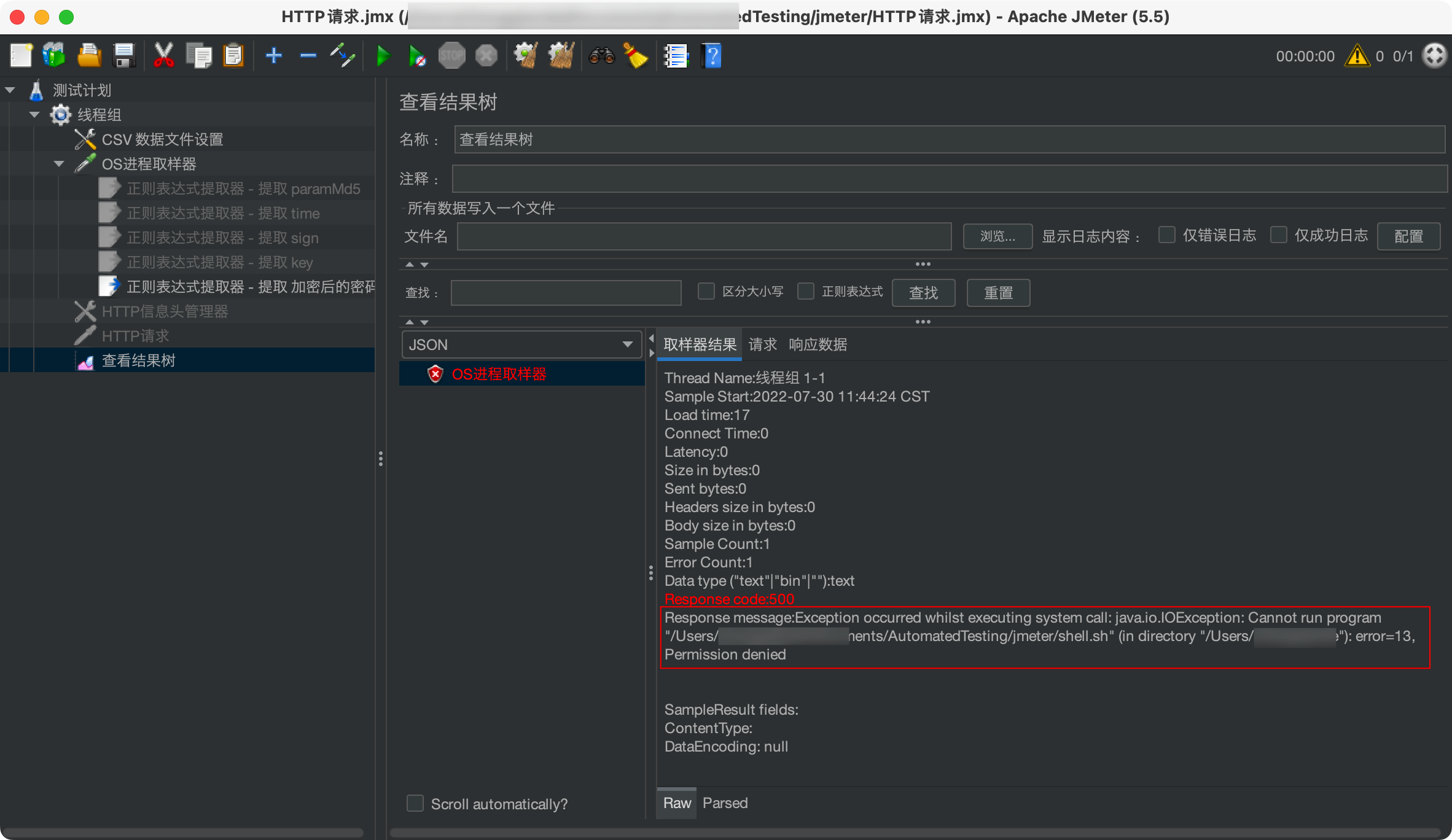Click the Clear All results icon
The height and width of the screenshot is (840, 1452).
click(561, 56)
